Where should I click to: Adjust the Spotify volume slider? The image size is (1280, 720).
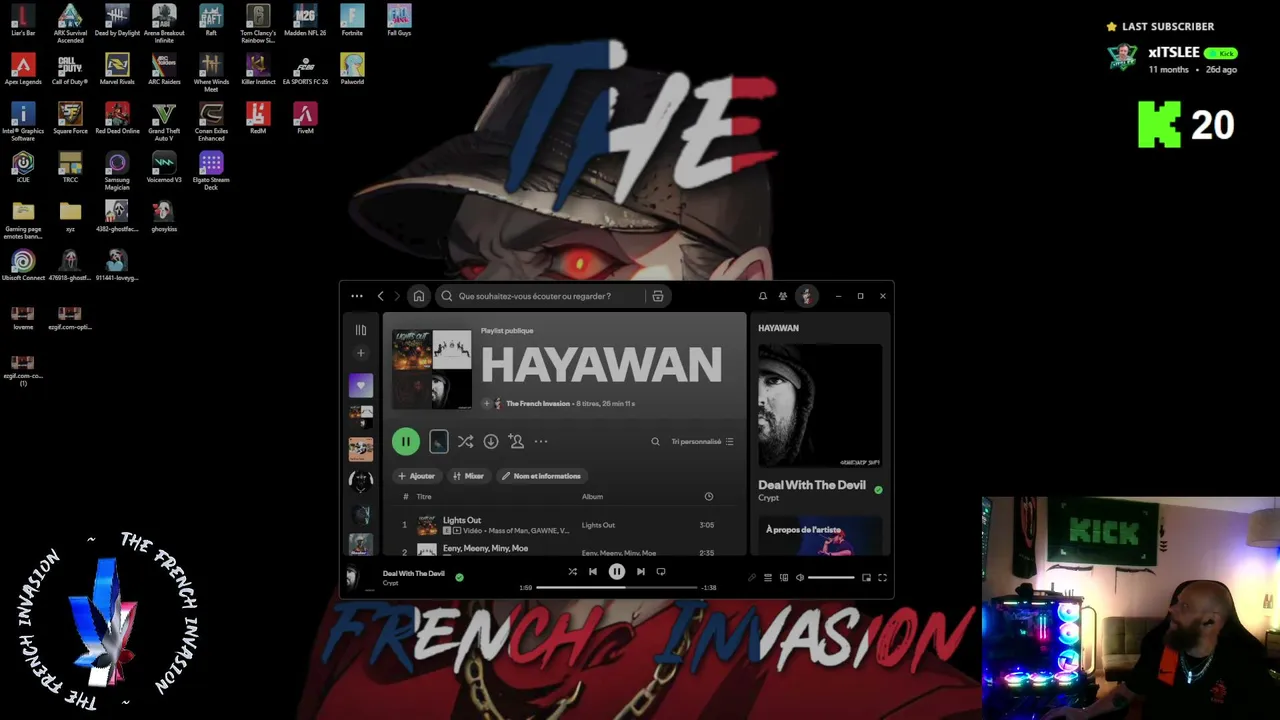(831, 578)
